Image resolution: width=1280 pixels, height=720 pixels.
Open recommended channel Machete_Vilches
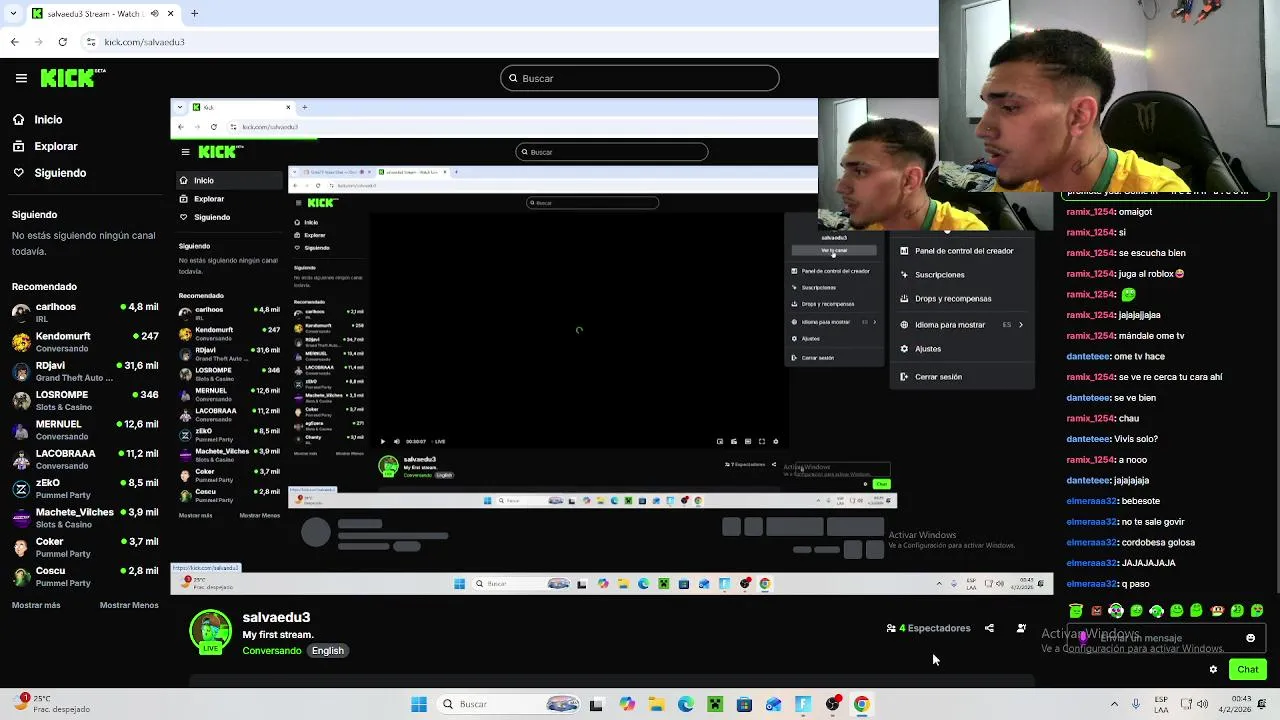(84, 518)
